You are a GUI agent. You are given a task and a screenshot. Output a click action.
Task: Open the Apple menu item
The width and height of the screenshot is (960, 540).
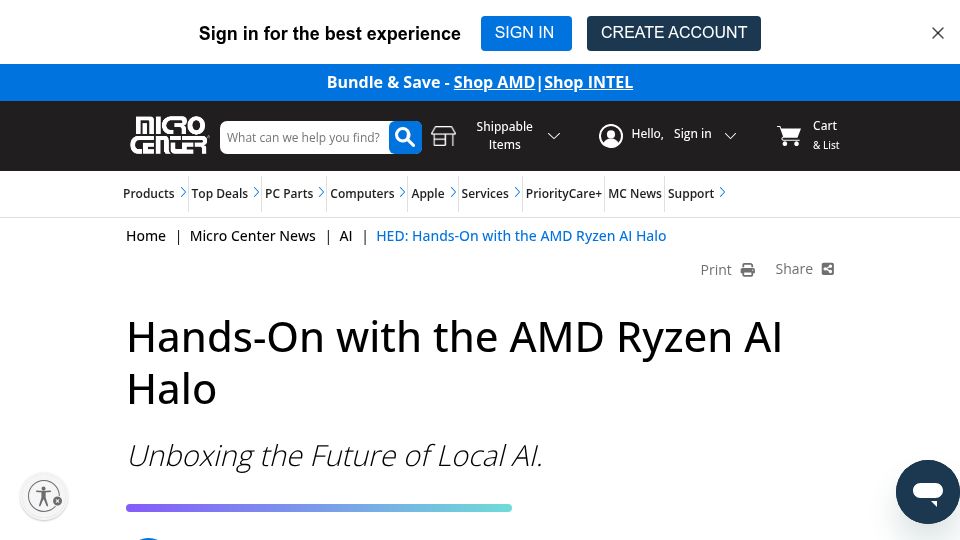[427, 193]
